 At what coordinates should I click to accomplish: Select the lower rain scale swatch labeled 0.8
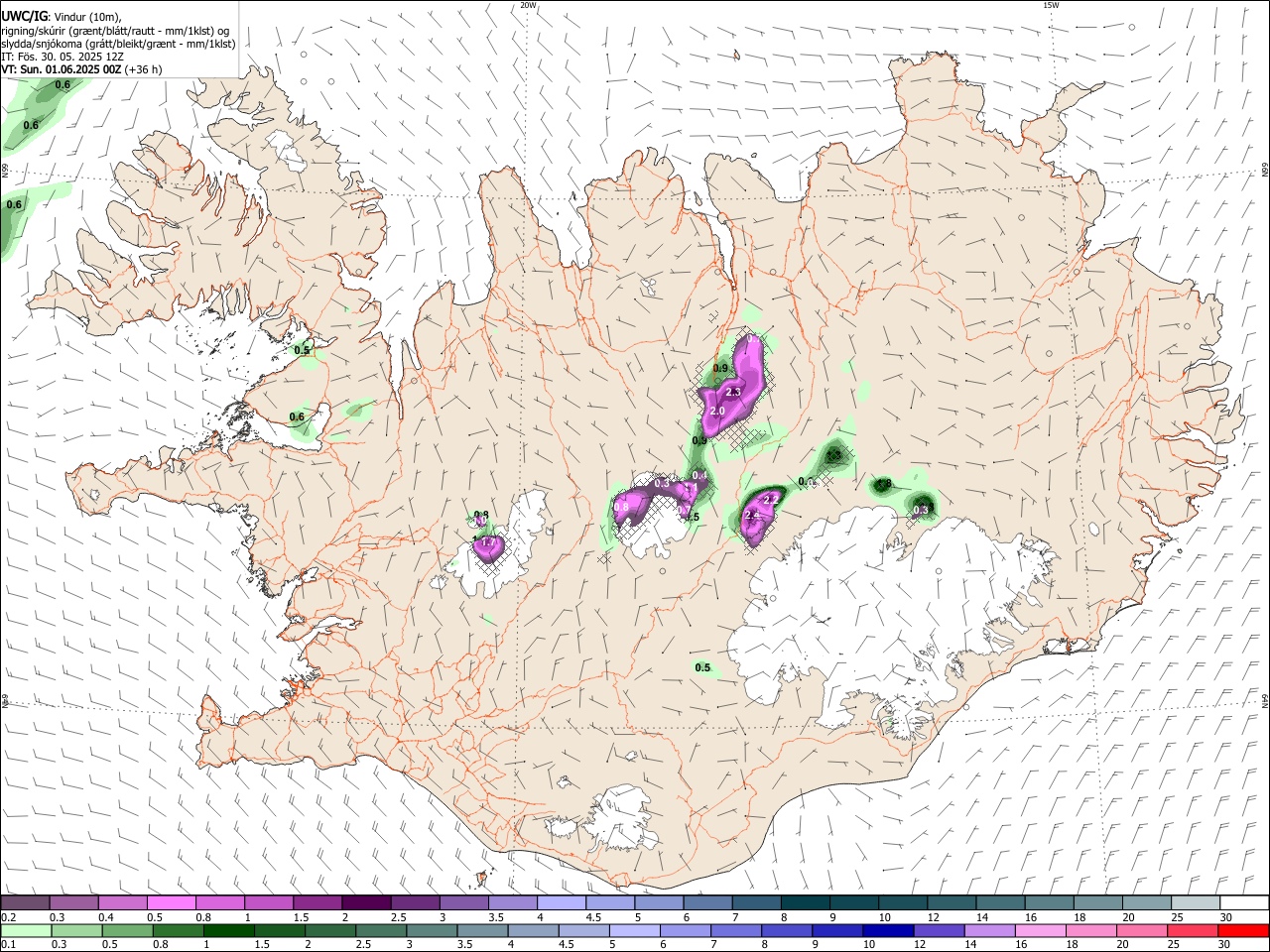179,930
